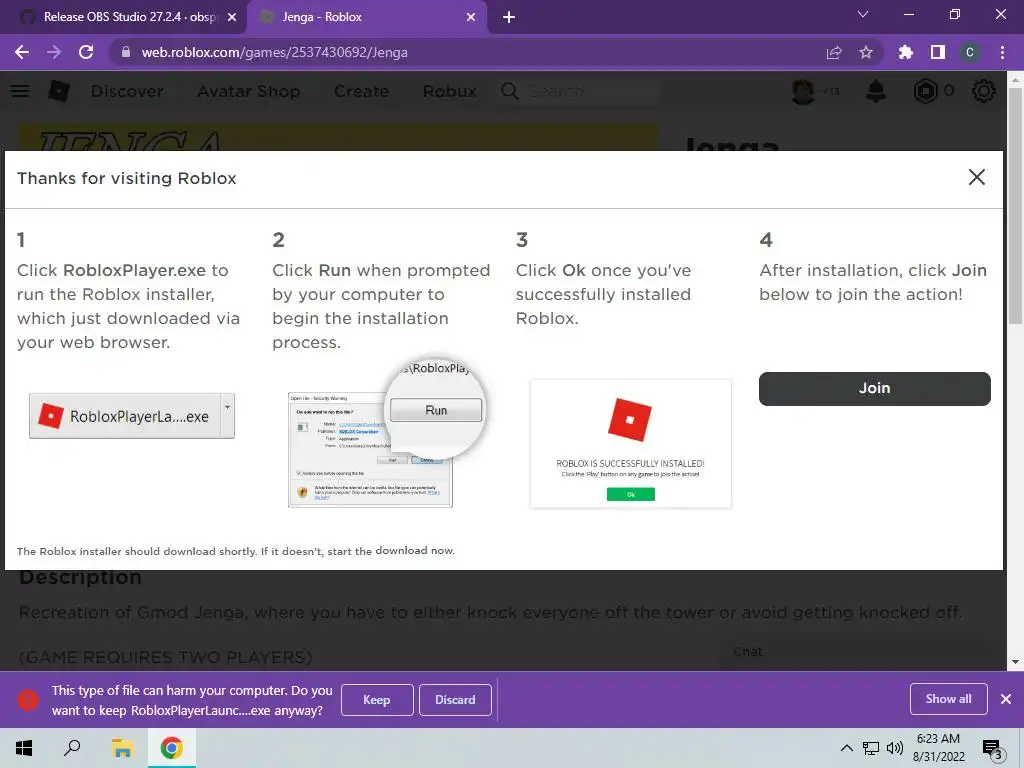Viewport: 1024px width, 768px height.
Task: Close the Release OBS Studio tab
Action: 232,18
